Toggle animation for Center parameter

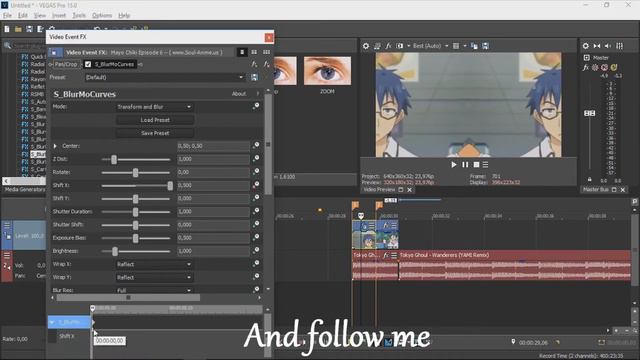click(x=256, y=145)
